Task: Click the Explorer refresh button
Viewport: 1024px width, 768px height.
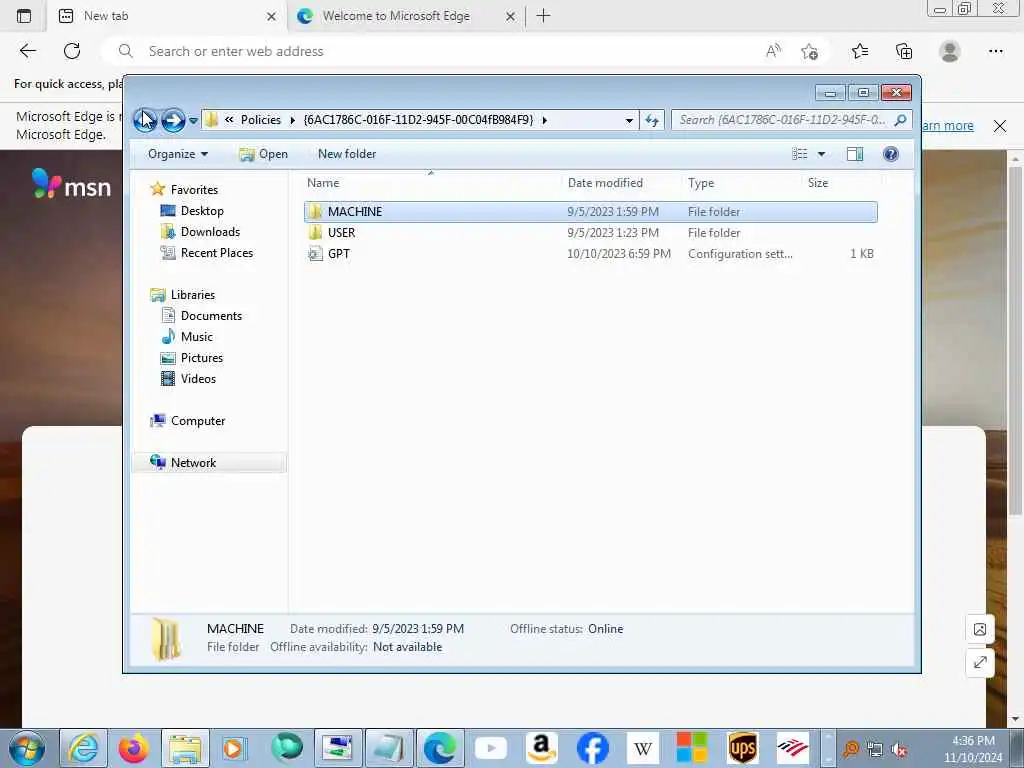Action: [x=652, y=120]
